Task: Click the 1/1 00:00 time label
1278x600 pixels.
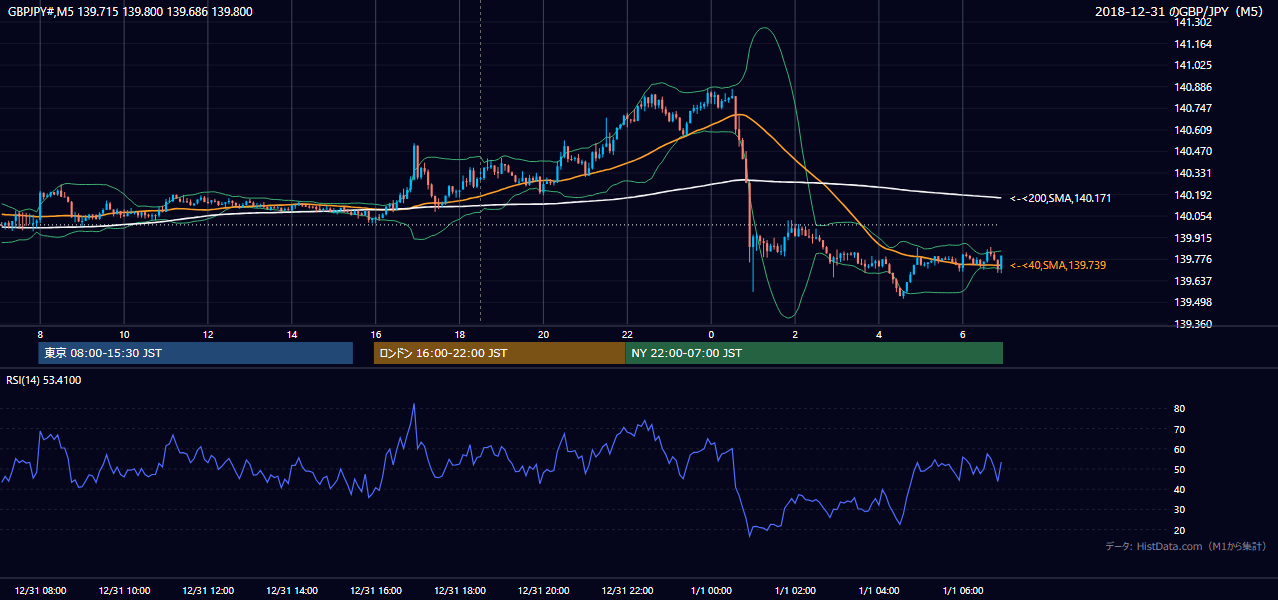Action: pyautogui.click(x=712, y=590)
